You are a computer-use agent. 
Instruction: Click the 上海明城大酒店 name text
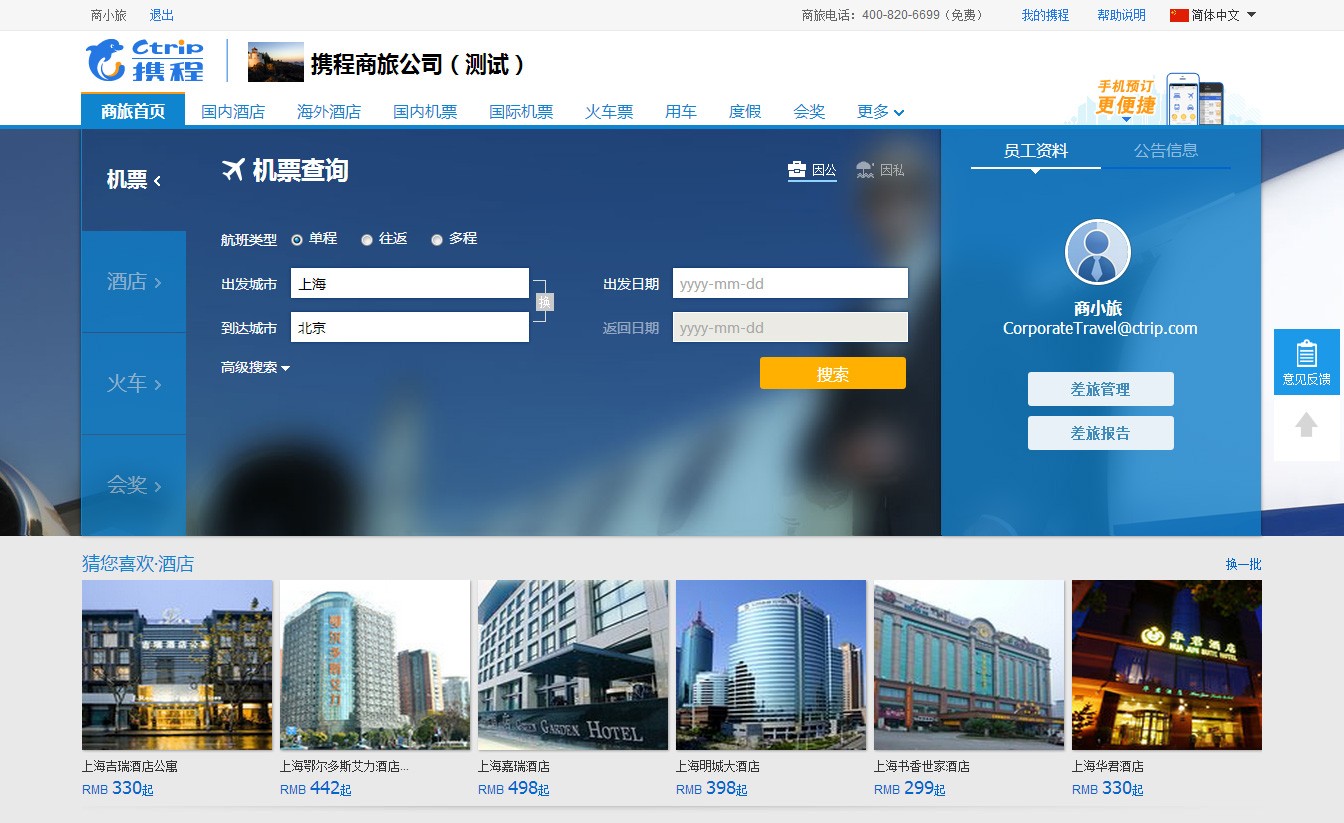pos(718,766)
